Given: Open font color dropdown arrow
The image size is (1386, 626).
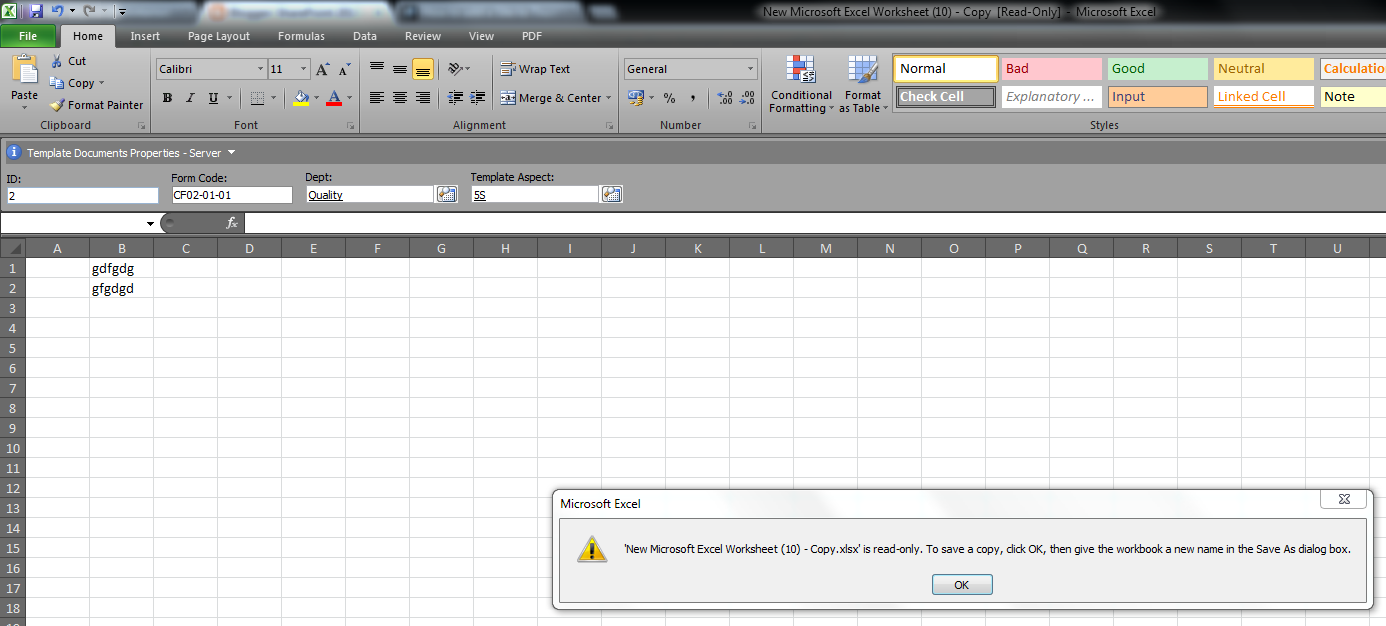Looking at the screenshot, I should click(x=349, y=98).
